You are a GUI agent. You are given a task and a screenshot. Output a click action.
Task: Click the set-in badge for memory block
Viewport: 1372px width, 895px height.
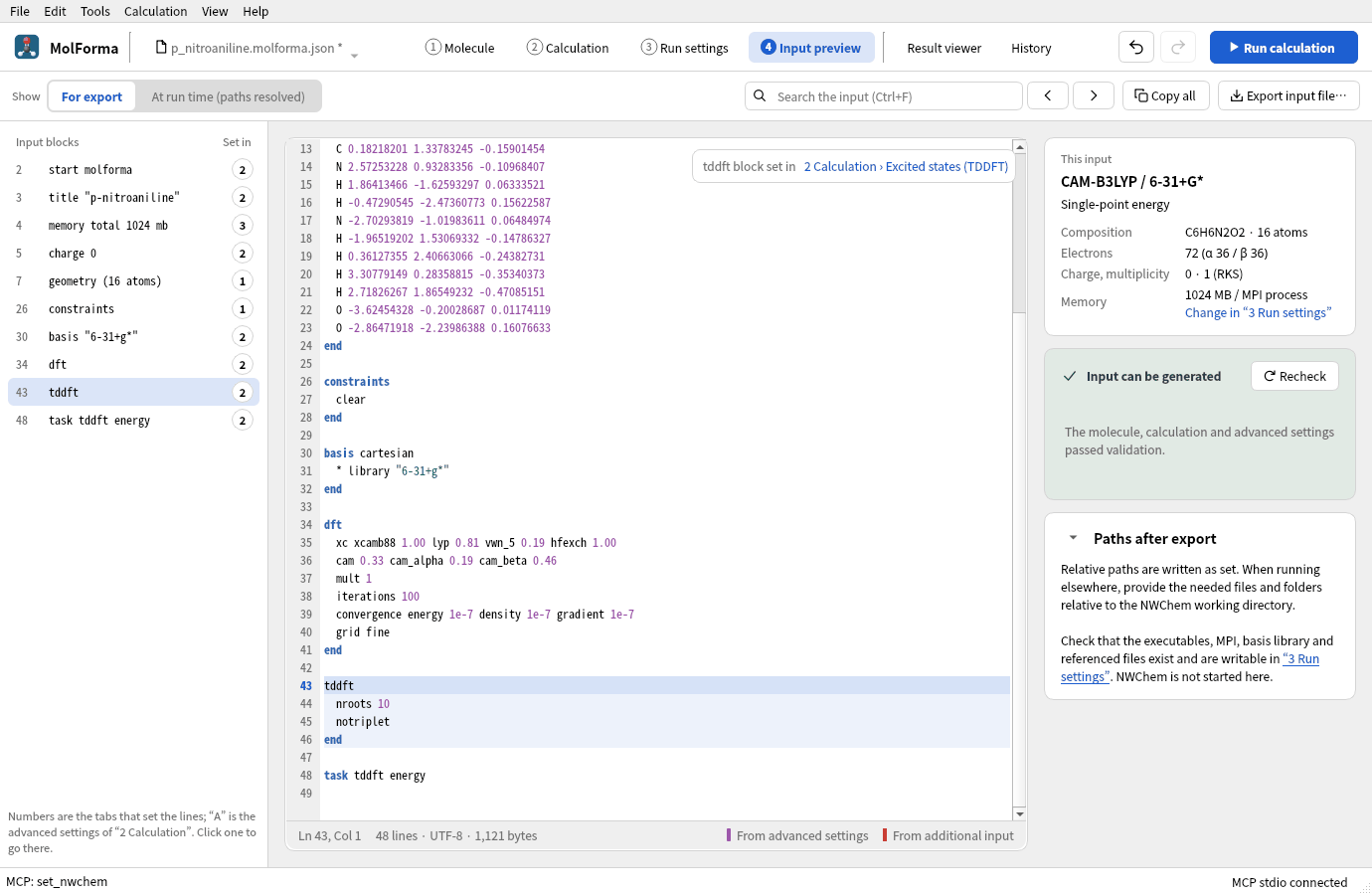pyautogui.click(x=243, y=226)
